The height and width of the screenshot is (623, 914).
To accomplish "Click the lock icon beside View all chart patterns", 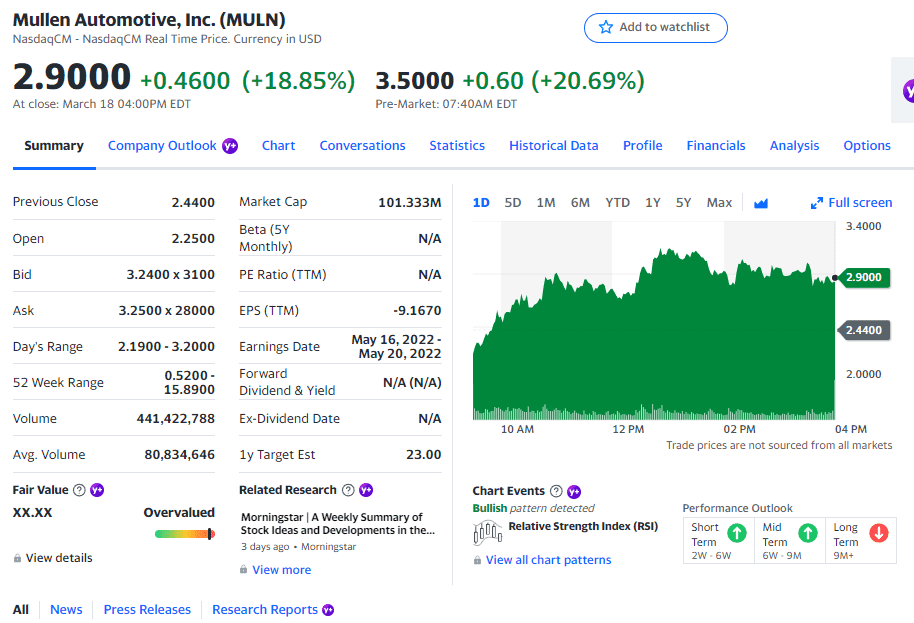I will pyautogui.click(x=477, y=560).
